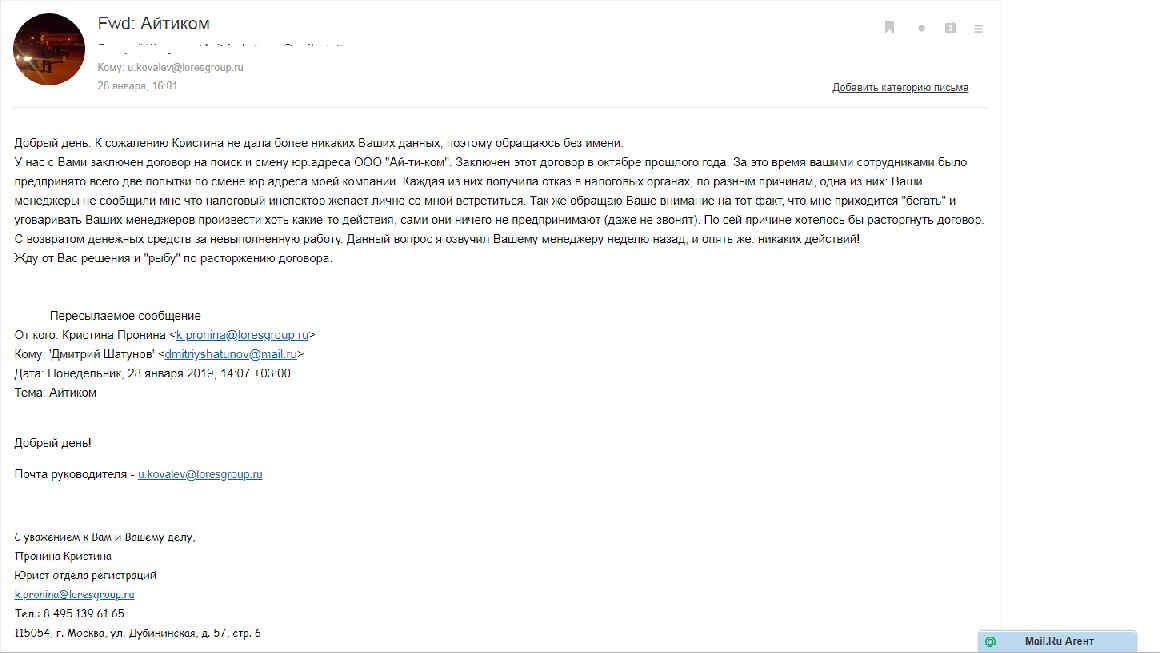1160x653 pixels.
Task: Click k.pronina email link in the signature
Action: 75,594
